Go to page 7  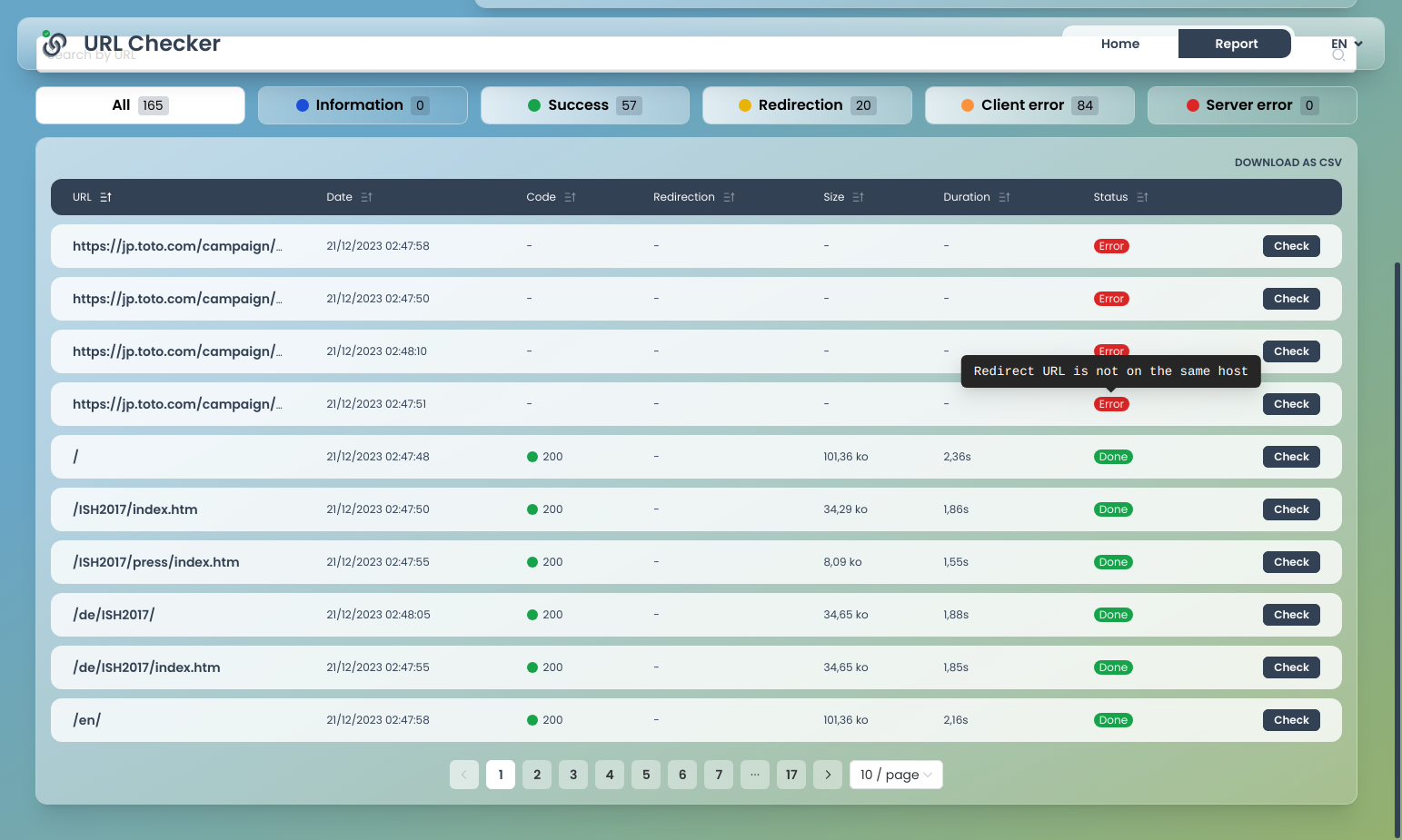pyautogui.click(x=719, y=775)
